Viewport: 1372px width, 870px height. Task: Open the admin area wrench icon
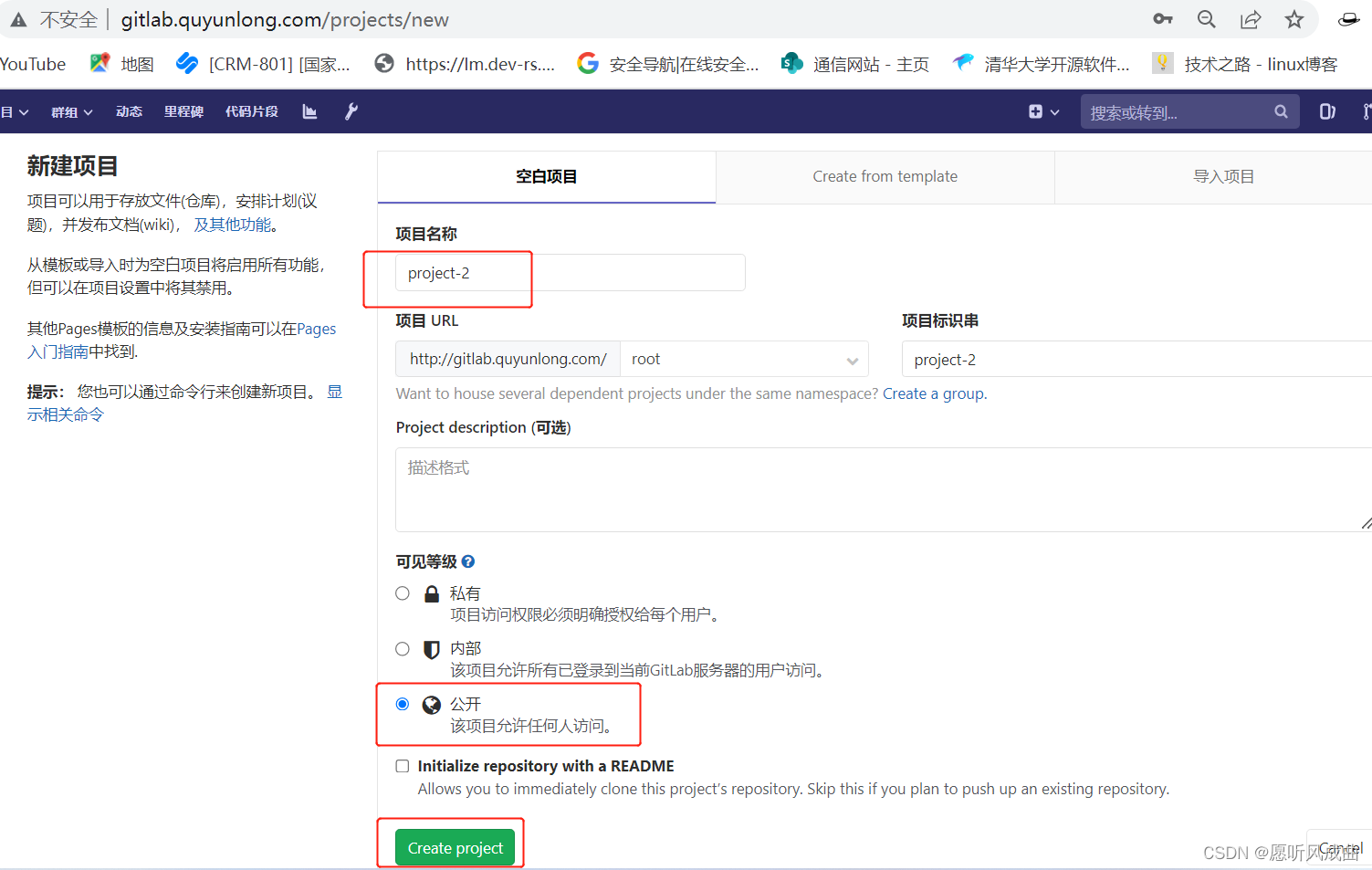pyautogui.click(x=351, y=111)
